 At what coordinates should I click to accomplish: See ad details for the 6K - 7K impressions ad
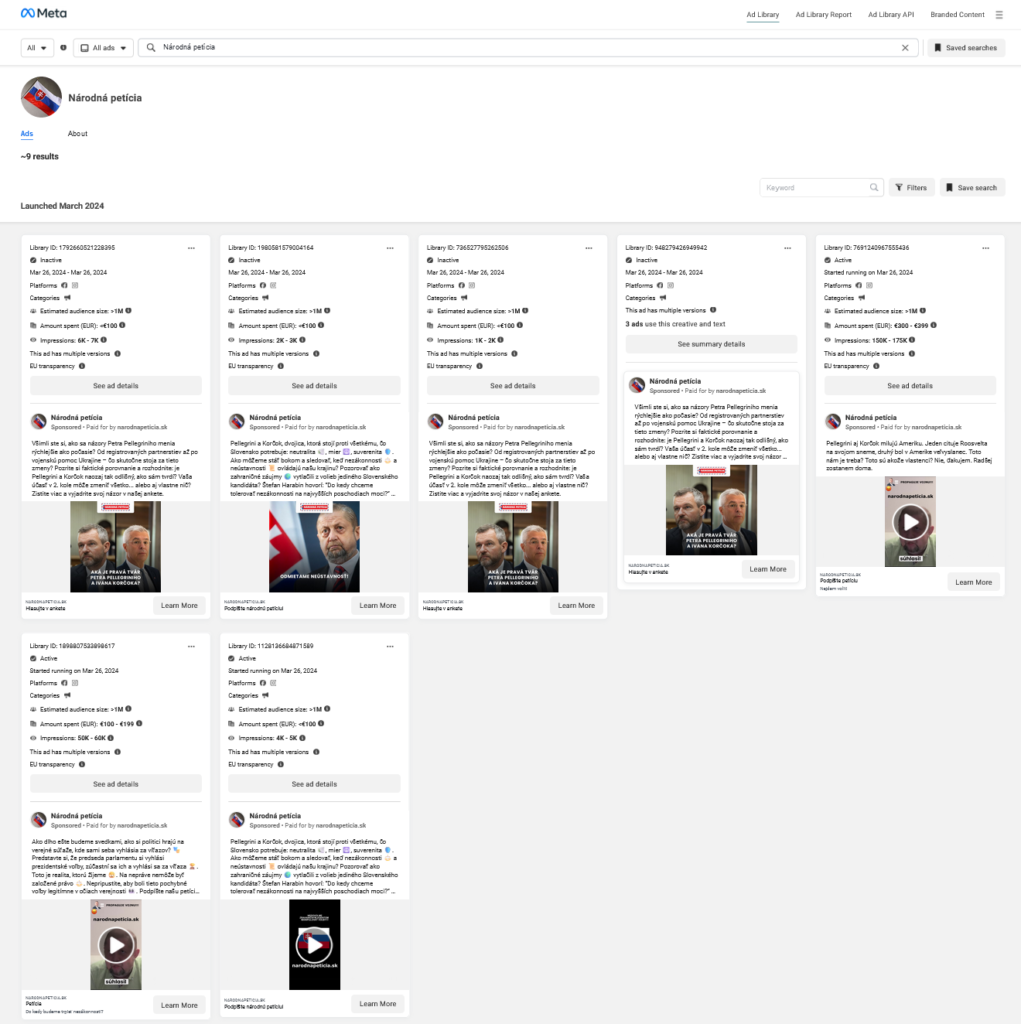click(116, 386)
